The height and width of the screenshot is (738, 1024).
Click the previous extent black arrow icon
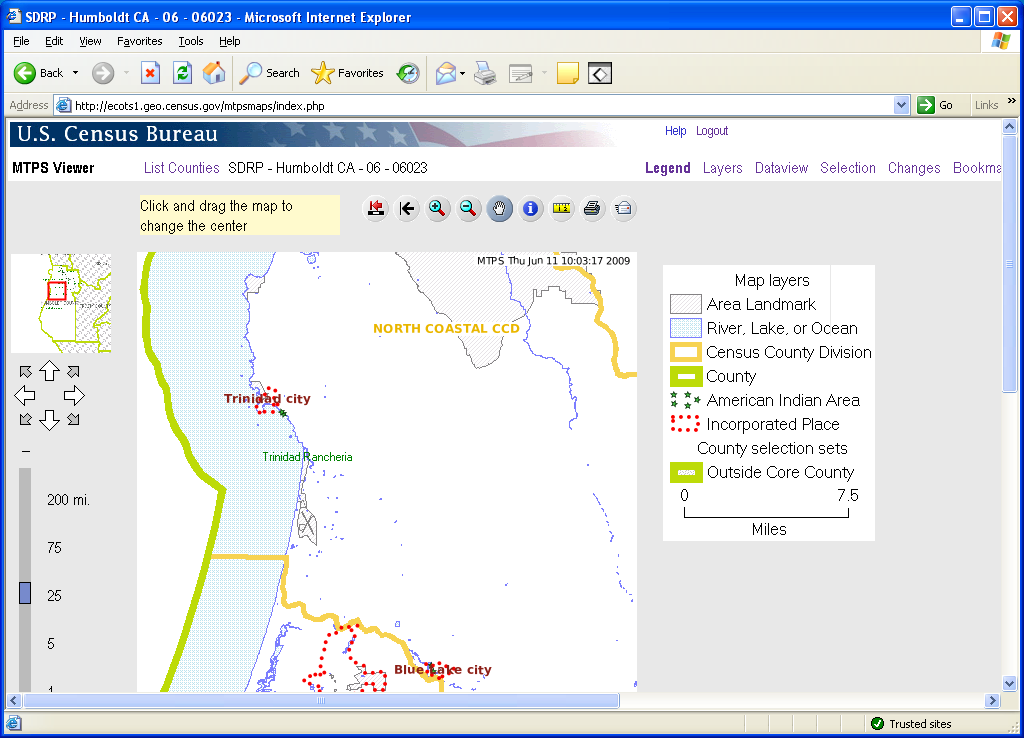click(x=406, y=209)
